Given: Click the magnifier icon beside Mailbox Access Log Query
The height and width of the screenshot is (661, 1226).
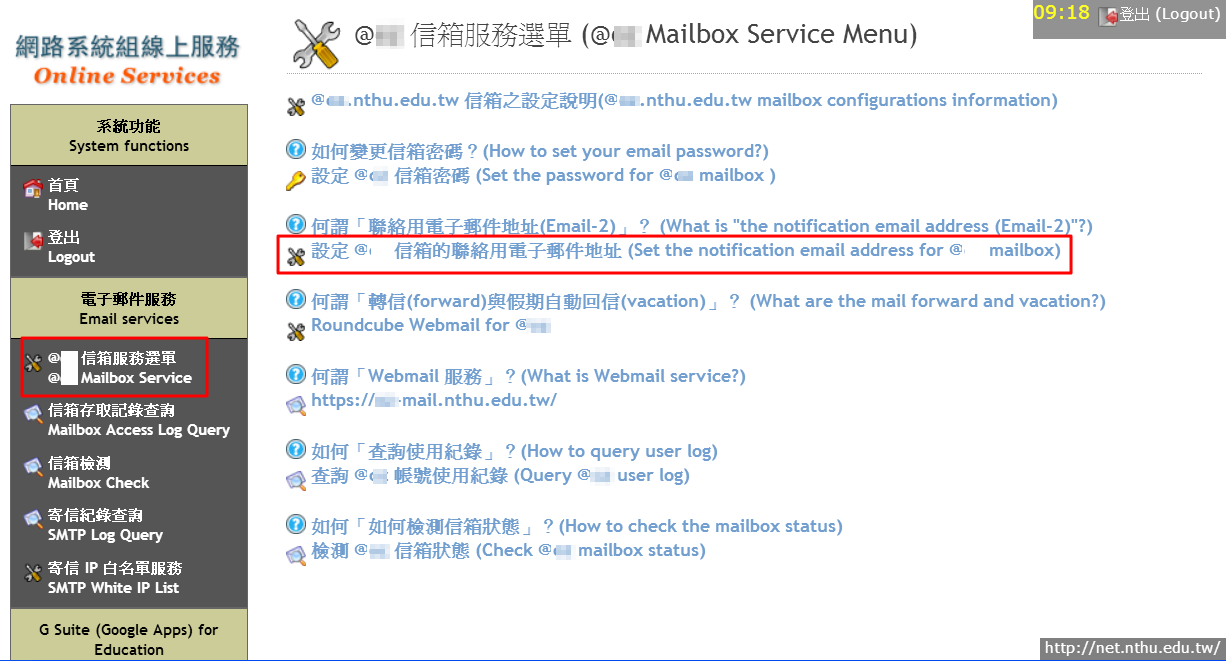Looking at the screenshot, I should [33, 414].
